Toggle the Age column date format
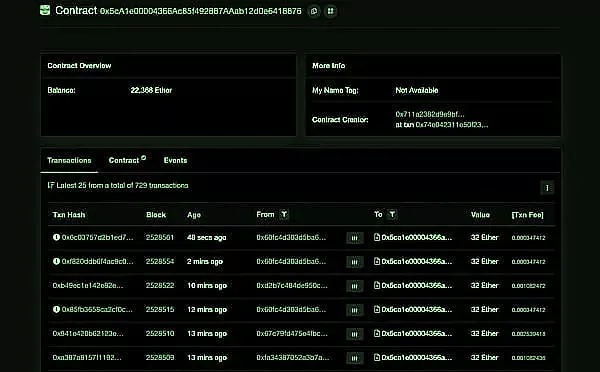The image size is (600, 372). [194, 215]
